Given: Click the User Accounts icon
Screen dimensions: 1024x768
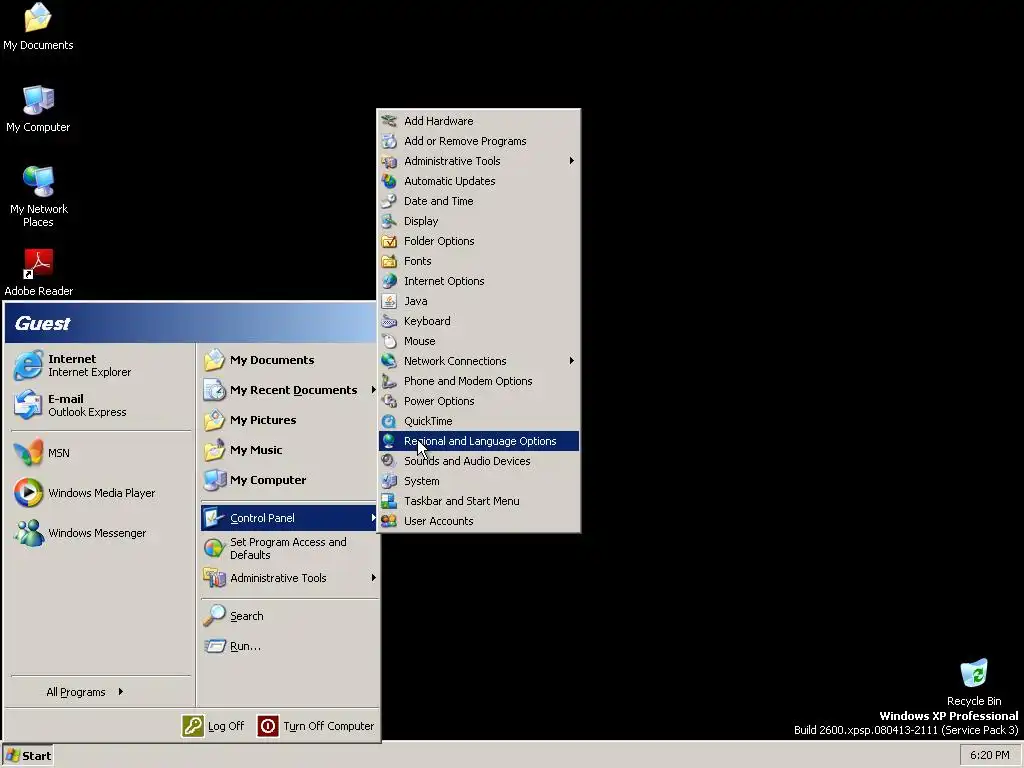Looking at the screenshot, I should pos(389,521).
